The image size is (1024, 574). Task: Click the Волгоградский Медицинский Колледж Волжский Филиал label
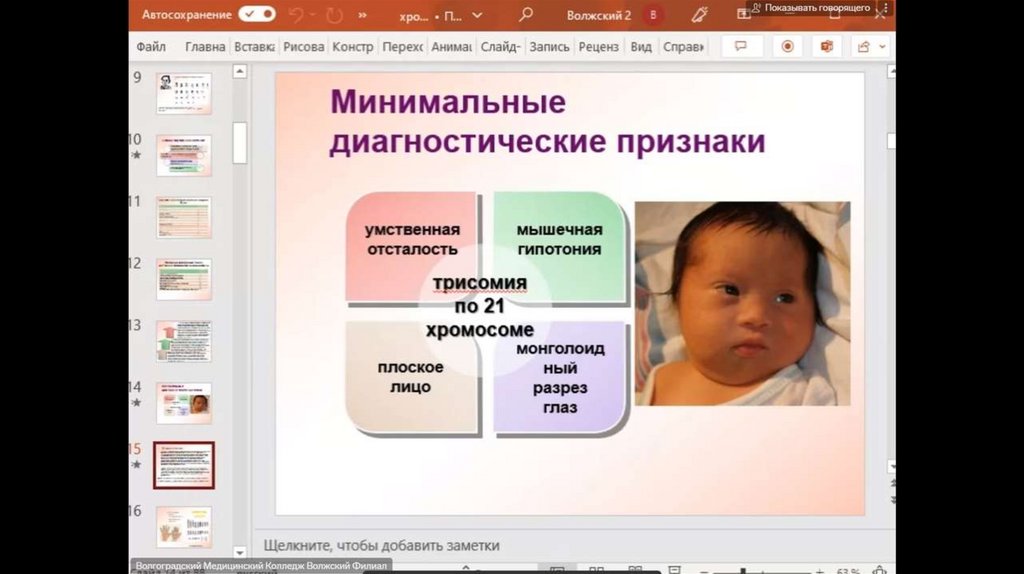click(x=261, y=566)
